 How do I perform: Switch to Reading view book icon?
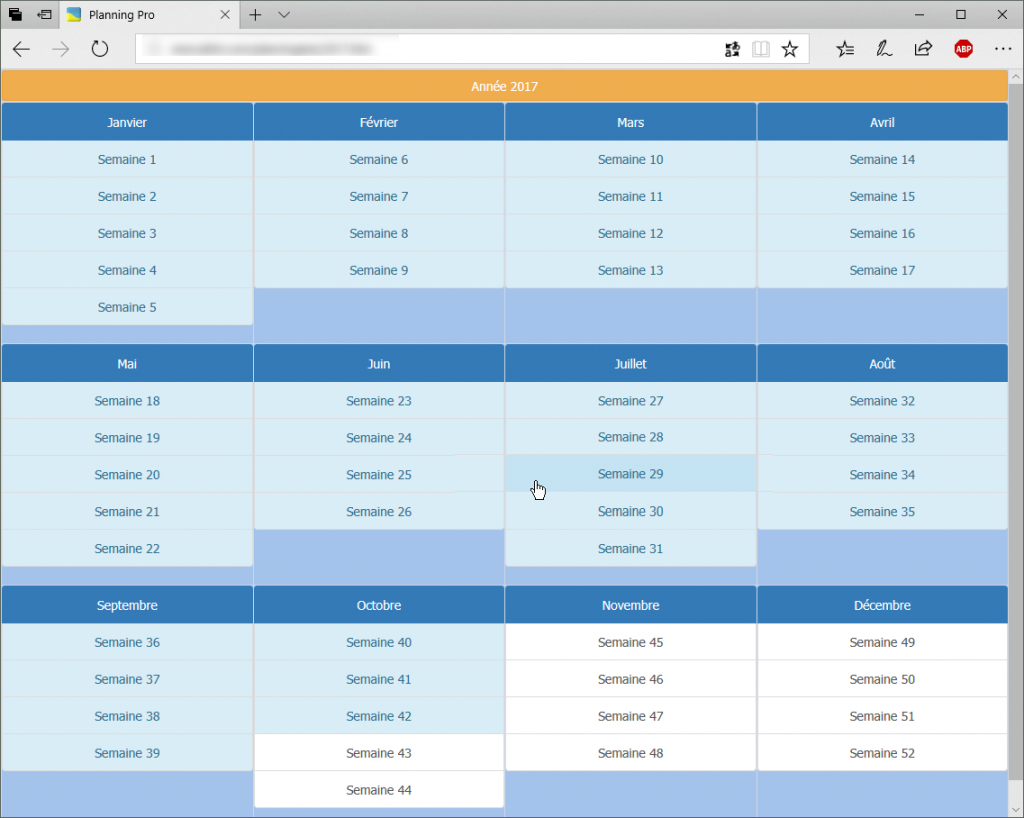(x=761, y=48)
